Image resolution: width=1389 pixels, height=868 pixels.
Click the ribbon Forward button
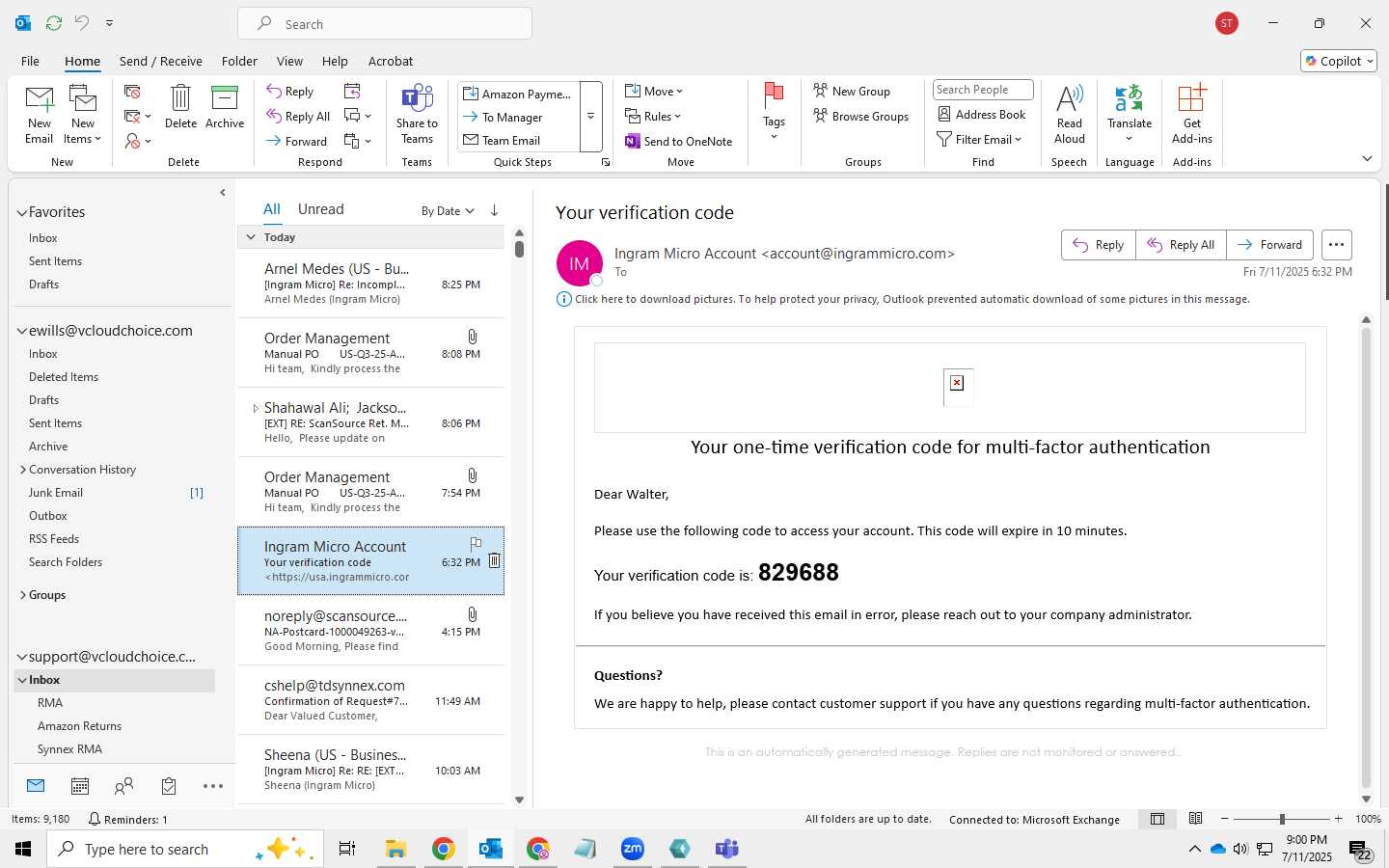tap(297, 141)
